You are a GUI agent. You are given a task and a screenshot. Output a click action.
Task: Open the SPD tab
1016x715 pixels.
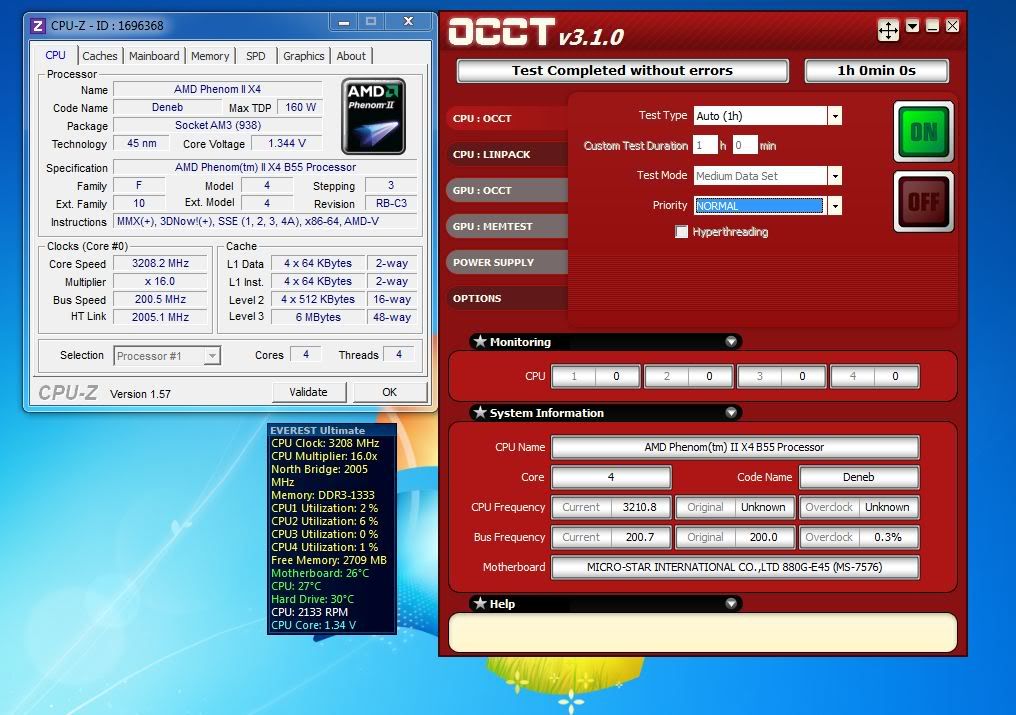pos(255,56)
